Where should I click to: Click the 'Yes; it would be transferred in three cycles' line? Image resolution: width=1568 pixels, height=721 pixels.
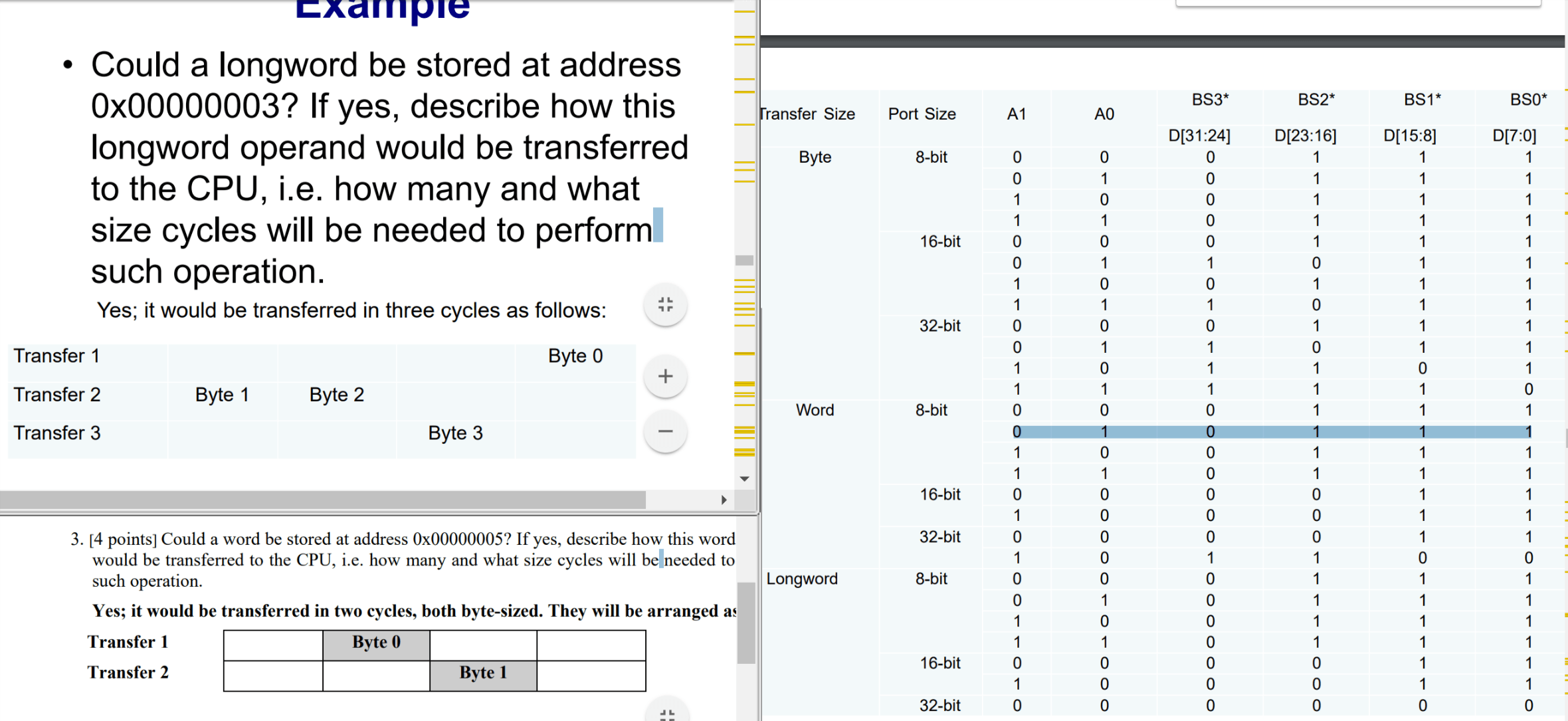(x=351, y=310)
